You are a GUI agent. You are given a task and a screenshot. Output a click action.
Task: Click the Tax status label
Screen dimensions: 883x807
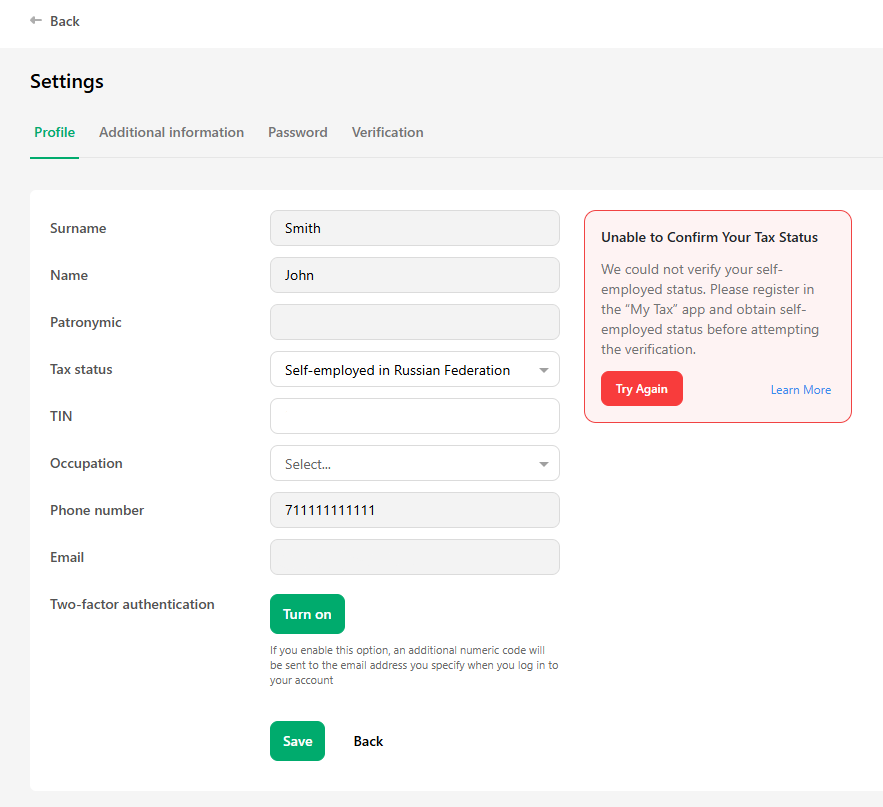tap(81, 369)
